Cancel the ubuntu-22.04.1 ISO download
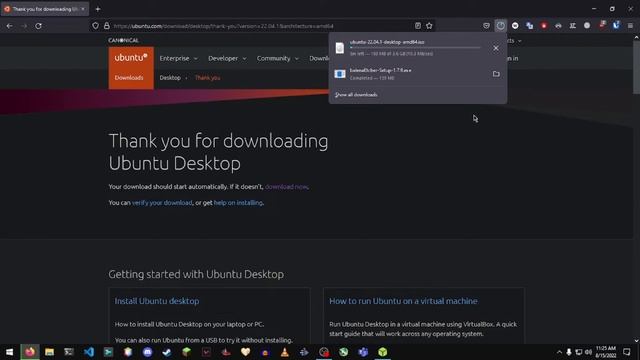This screenshot has height=360, width=640. (496, 48)
